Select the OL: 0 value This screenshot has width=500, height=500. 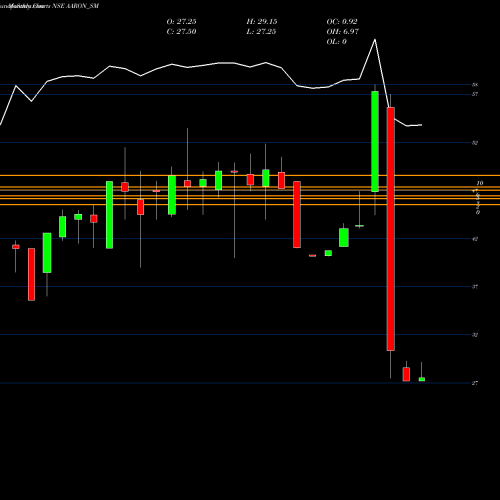[336, 42]
